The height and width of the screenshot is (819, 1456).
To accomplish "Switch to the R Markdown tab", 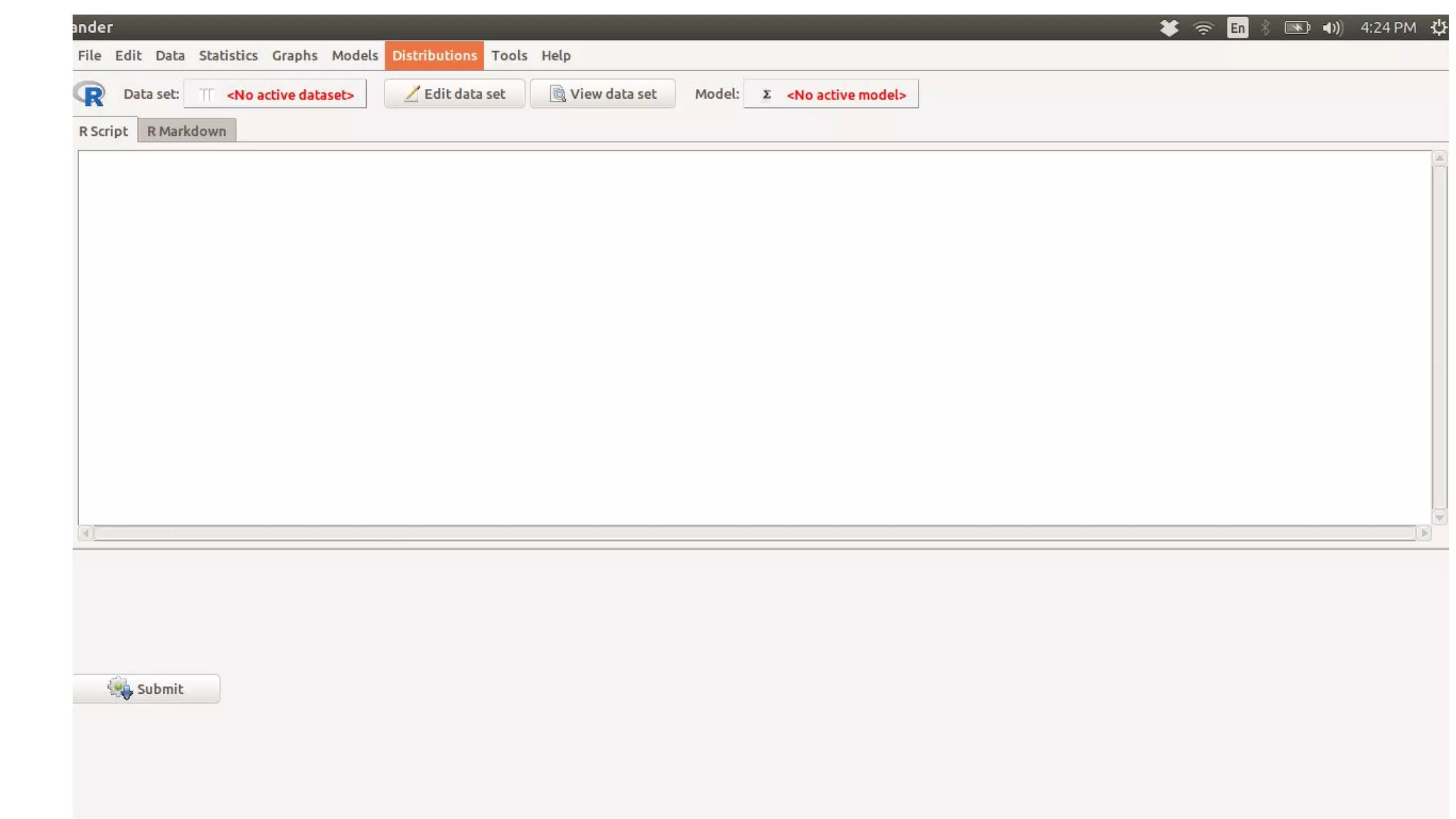I will point(186,131).
